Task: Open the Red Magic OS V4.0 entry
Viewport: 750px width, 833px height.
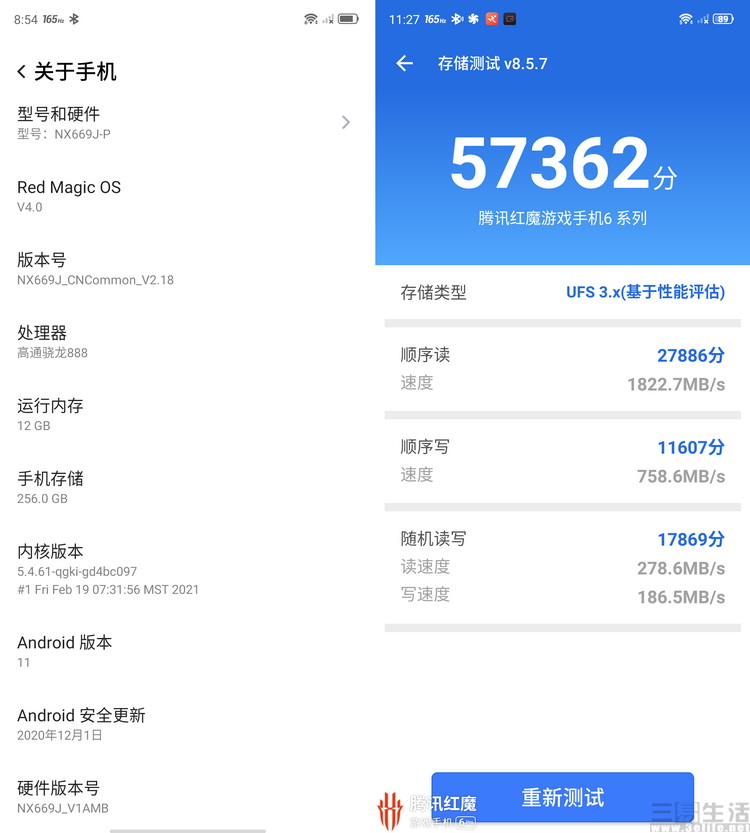Action: point(188,196)
